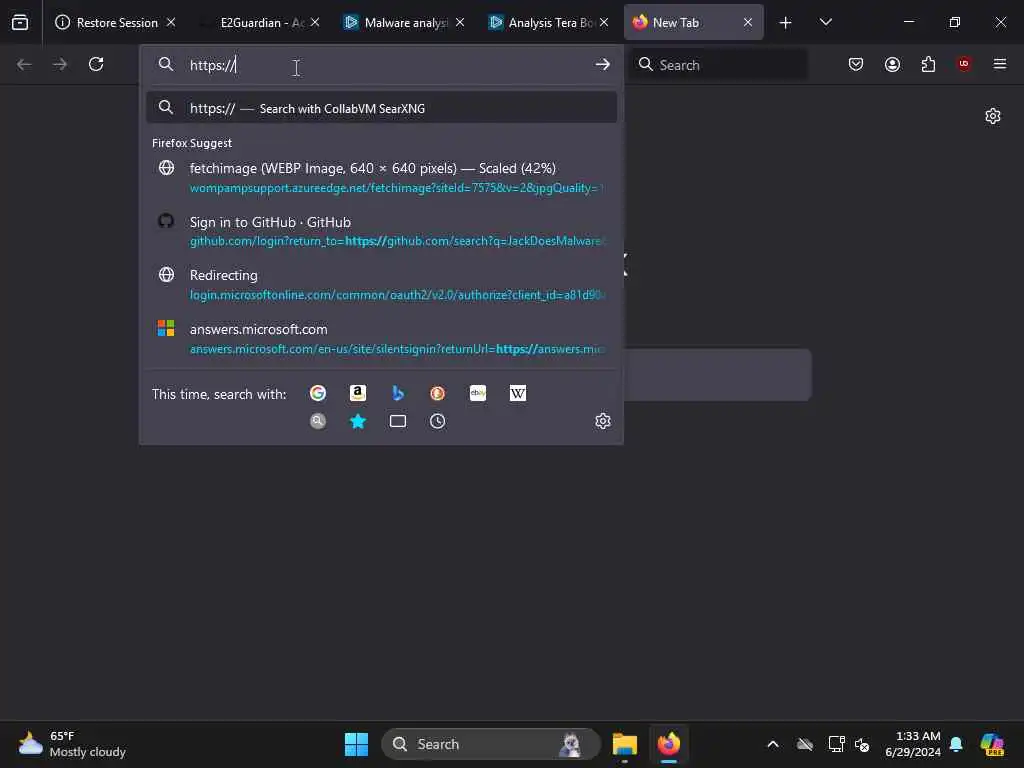Search bookmarks via the star icon
The width and height of the screenshot is (1024, 768).
(358, 421)
